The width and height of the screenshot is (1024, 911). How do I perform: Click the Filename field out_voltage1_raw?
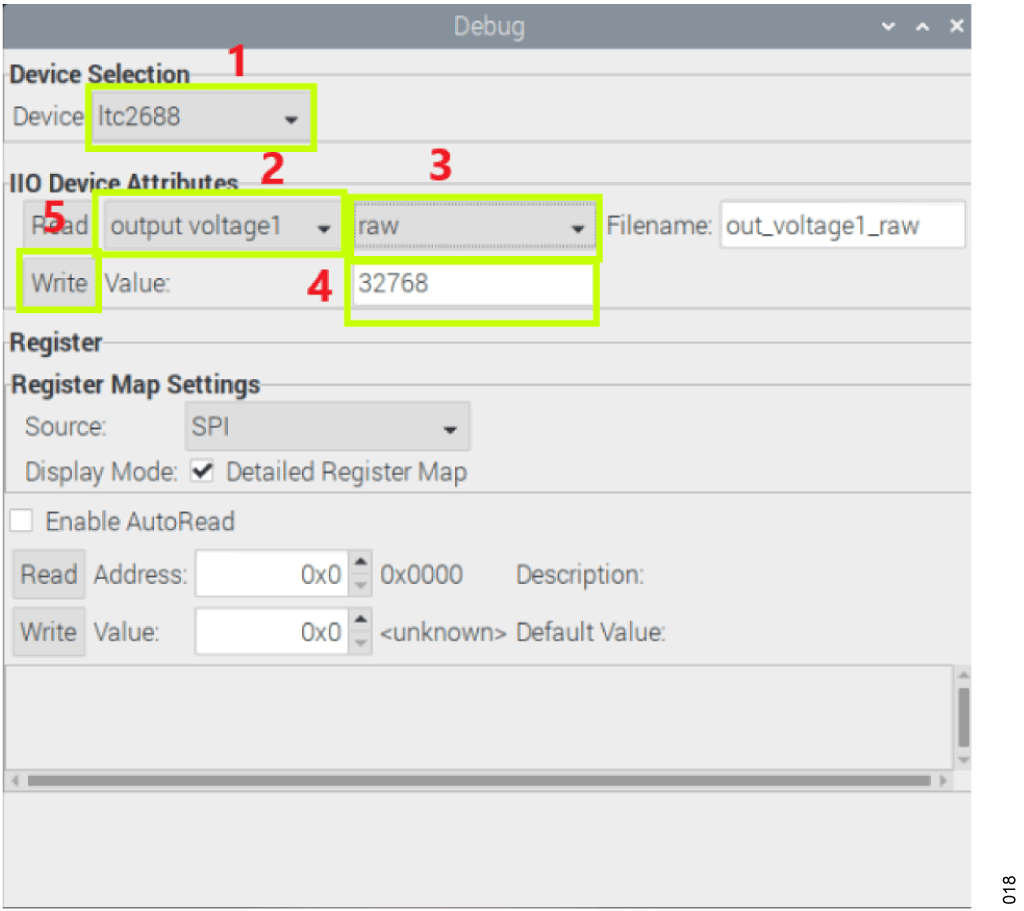tap(842, 226)
